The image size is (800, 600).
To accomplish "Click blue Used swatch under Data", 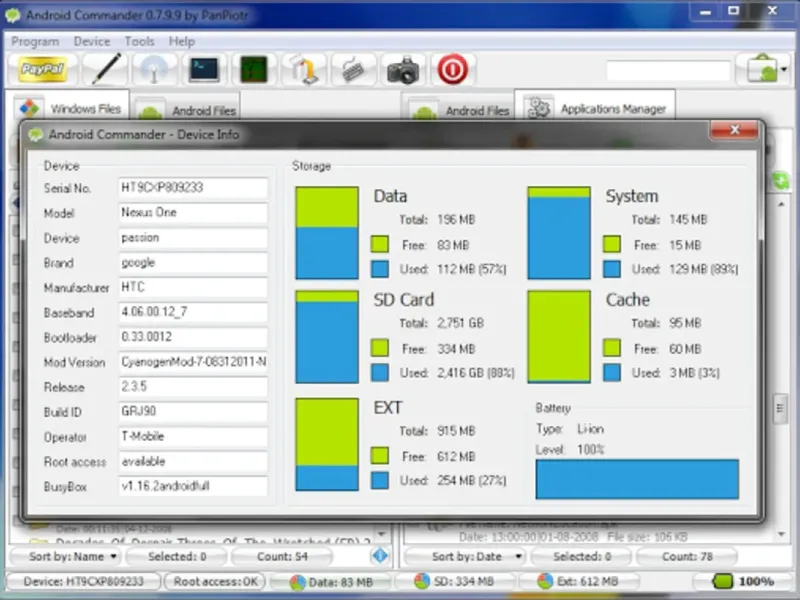I will (380, 269).
